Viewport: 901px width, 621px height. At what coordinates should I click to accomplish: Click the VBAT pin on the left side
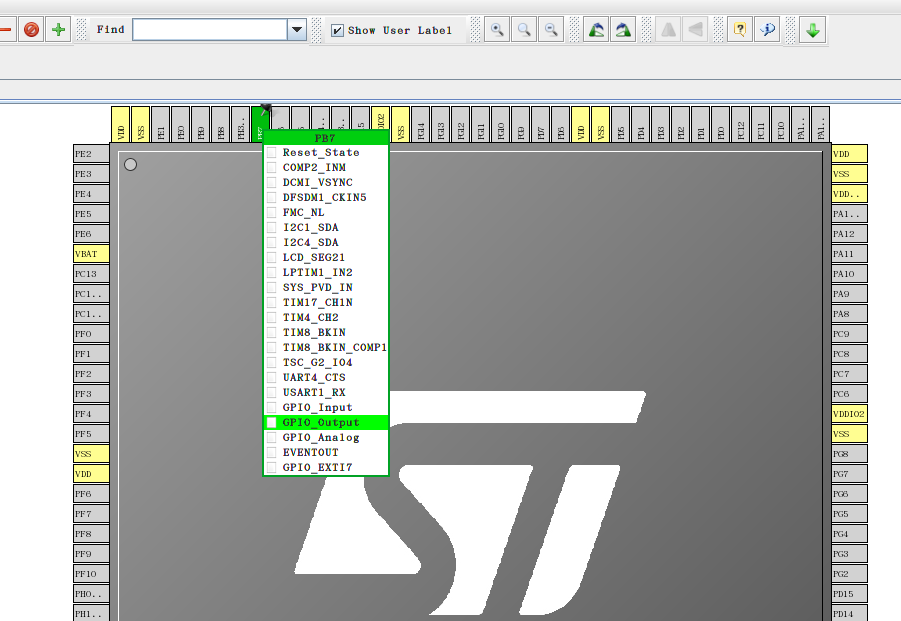pyautogui.click(x=91, y=254)
